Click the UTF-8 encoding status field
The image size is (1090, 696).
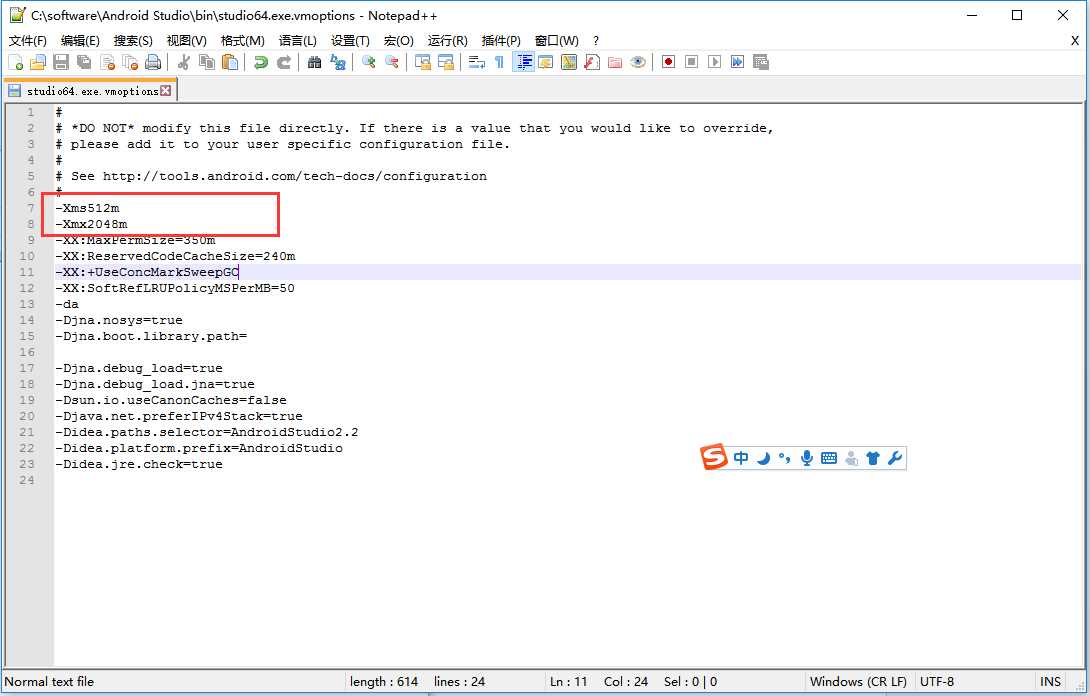(x=937, y=681)
